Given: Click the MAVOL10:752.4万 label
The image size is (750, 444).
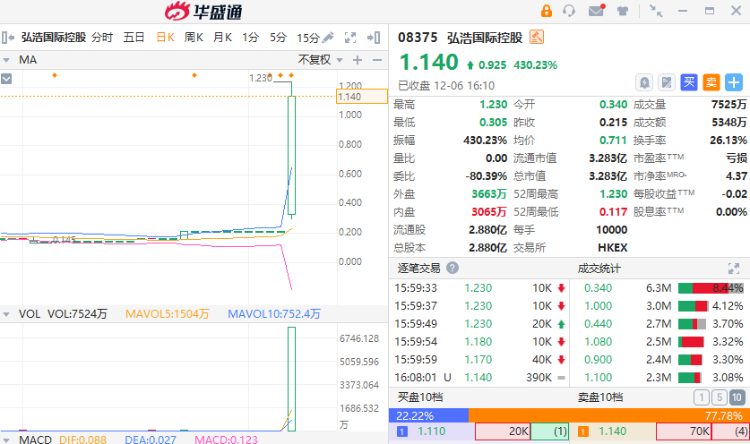Looking at the screenshot, I should (x=274, y=314).
